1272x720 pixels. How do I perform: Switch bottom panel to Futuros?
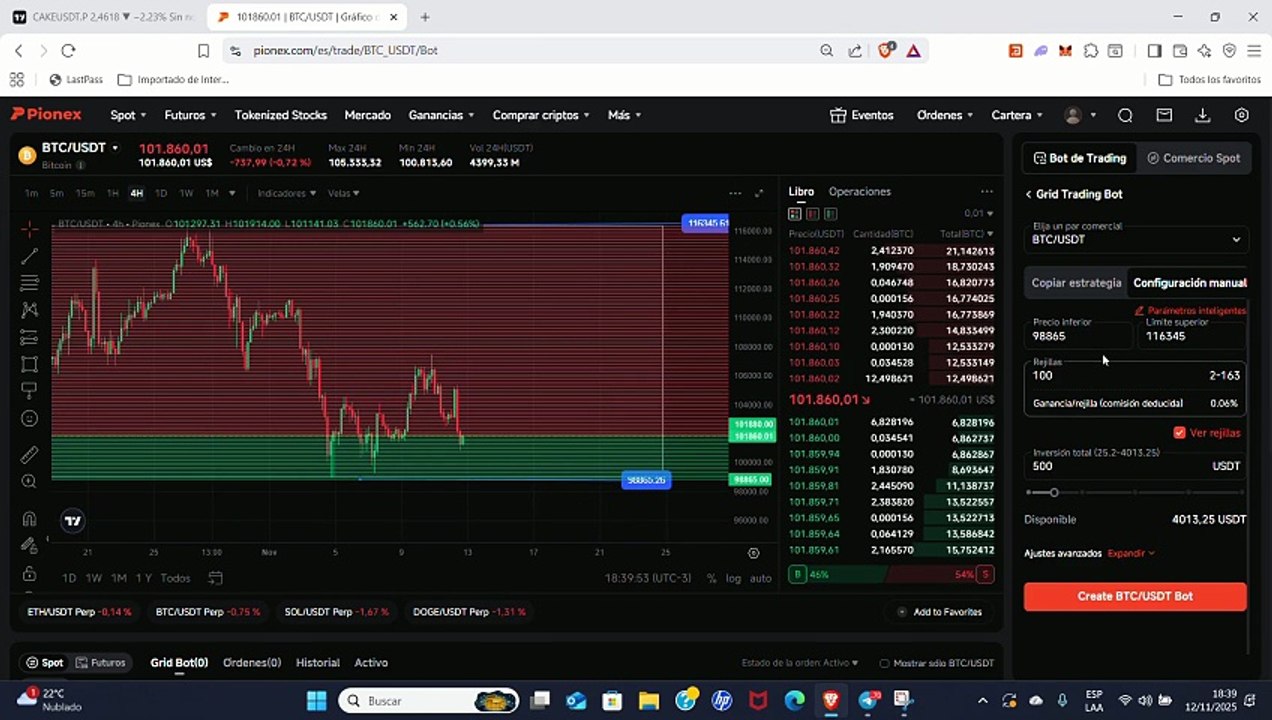point(100,663)
